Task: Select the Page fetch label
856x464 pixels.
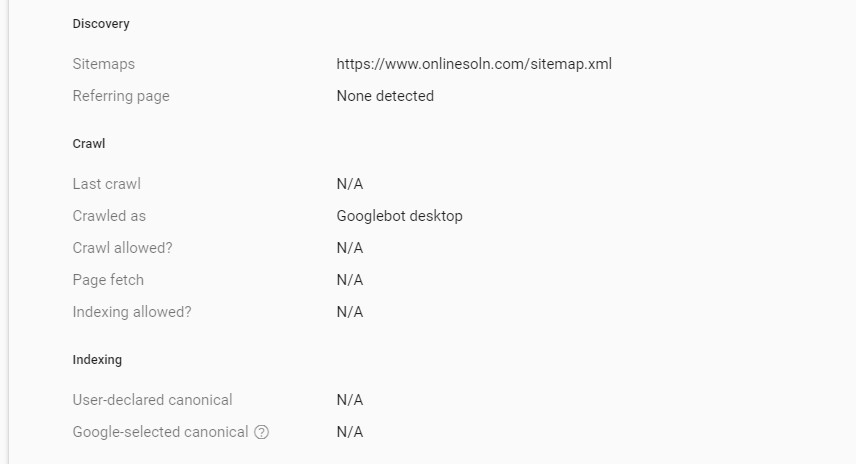Action: pos(108,280)
